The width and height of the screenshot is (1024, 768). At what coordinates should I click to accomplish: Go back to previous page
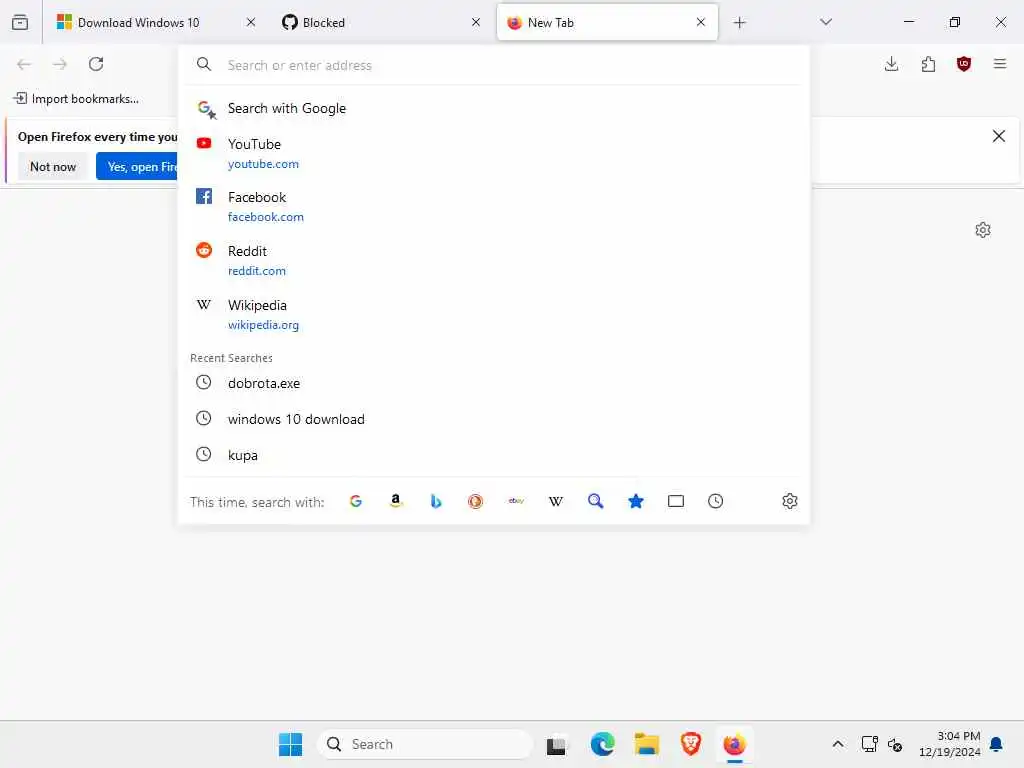pyautogui.click(x=24, y=64)
